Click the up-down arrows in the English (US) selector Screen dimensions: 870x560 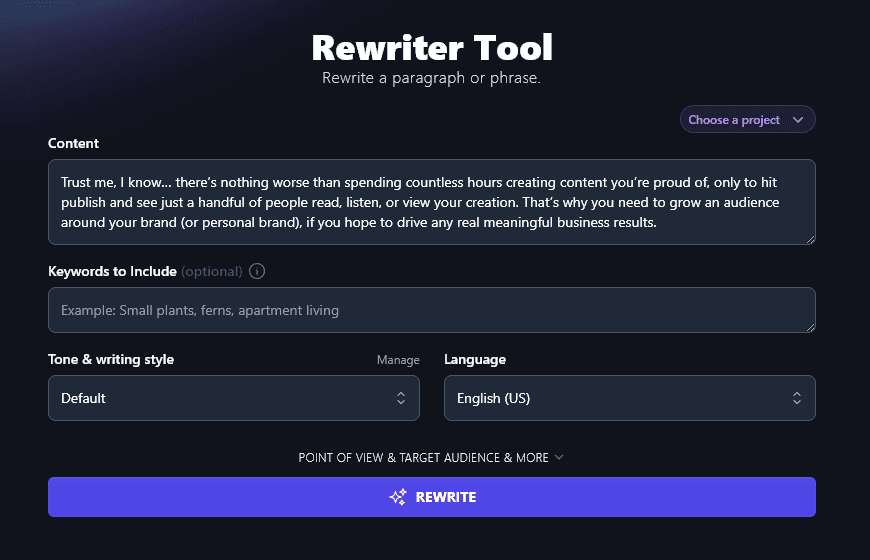pos(797,398)
